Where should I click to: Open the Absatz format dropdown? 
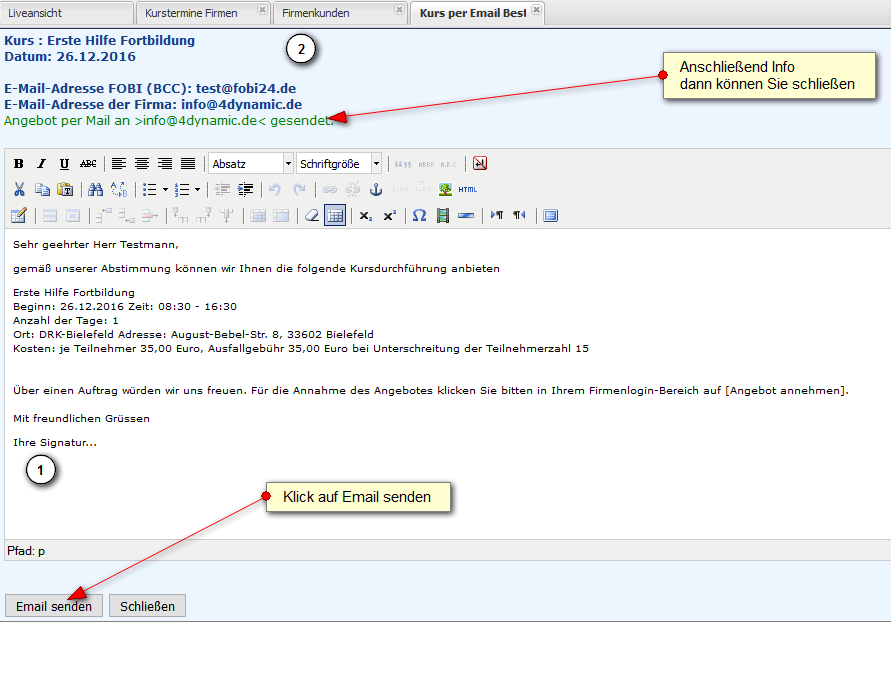pyautogui.click(x=250, y=164)
